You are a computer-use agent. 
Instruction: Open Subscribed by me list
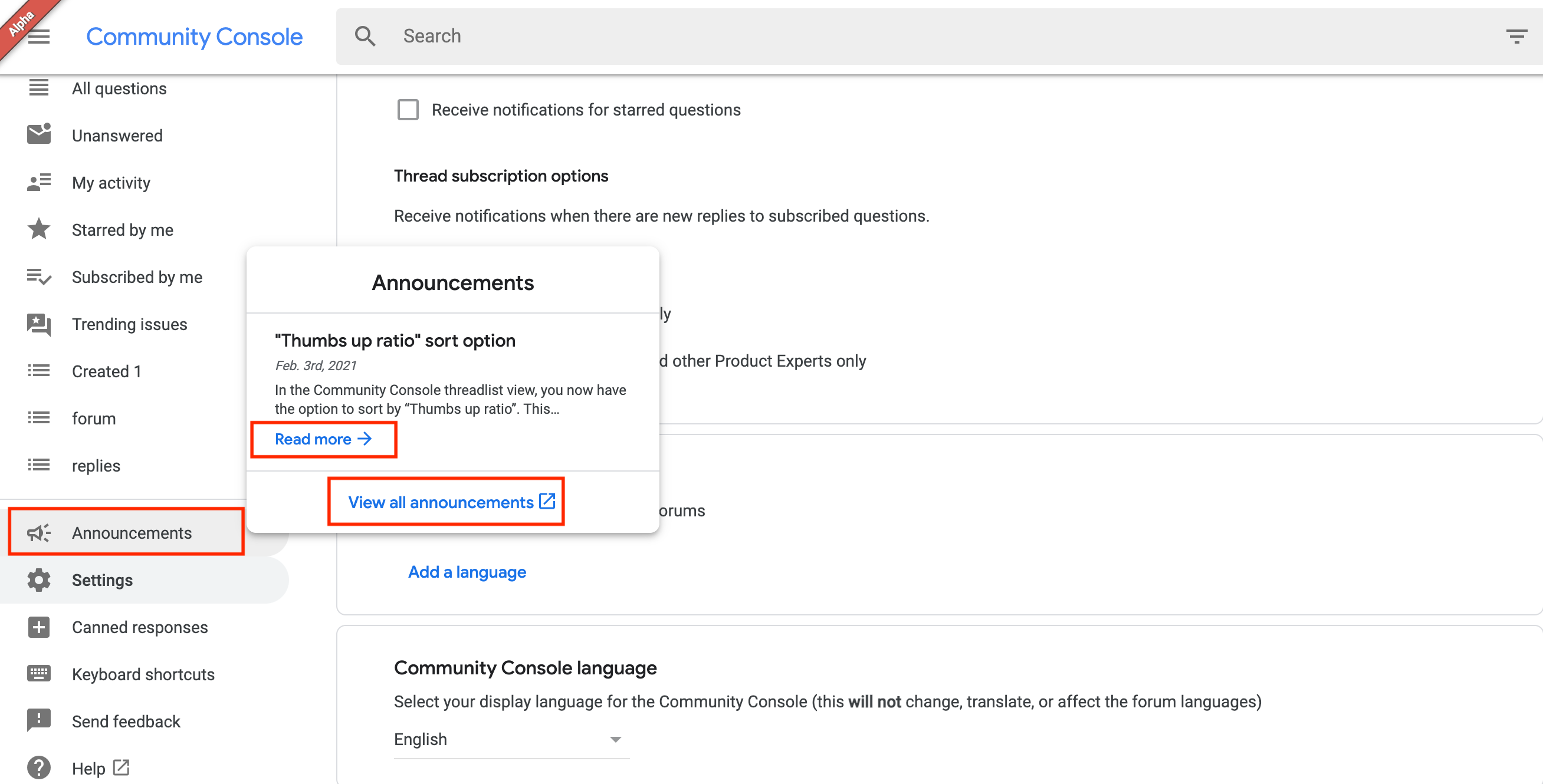(137, 276)
